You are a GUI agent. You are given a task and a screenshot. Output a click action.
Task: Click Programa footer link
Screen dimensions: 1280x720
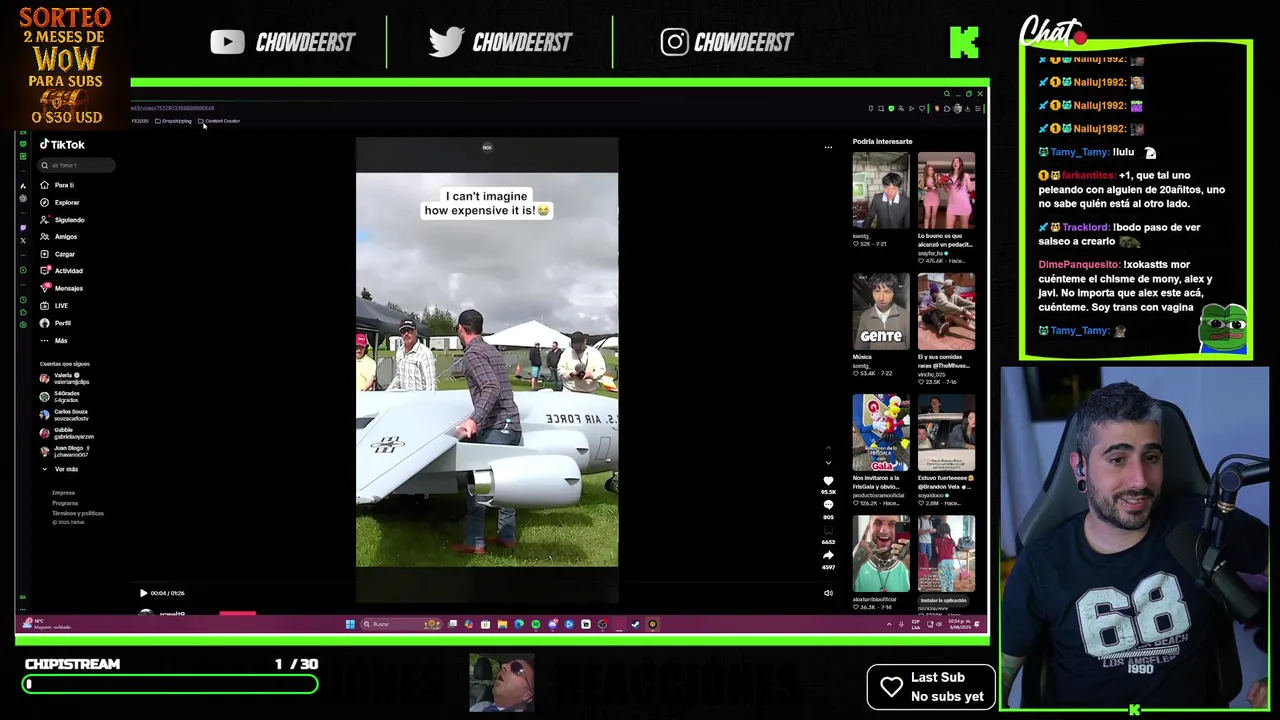[65, 503]
